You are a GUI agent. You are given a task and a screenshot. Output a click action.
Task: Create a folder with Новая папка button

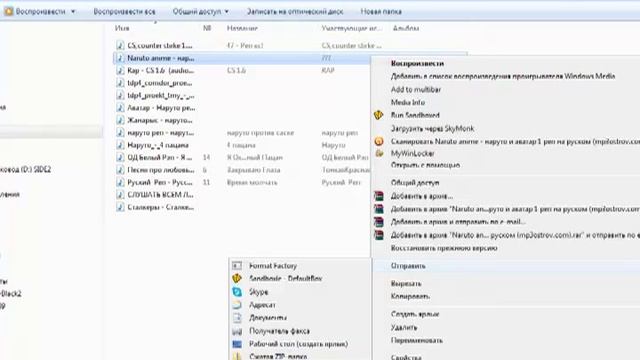pyautogui.click(x=381, y=11)
